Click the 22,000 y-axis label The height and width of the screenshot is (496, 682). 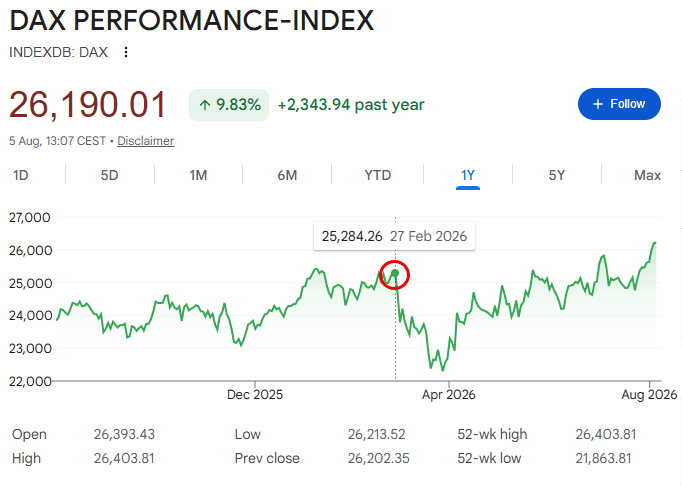click(30, 382)
